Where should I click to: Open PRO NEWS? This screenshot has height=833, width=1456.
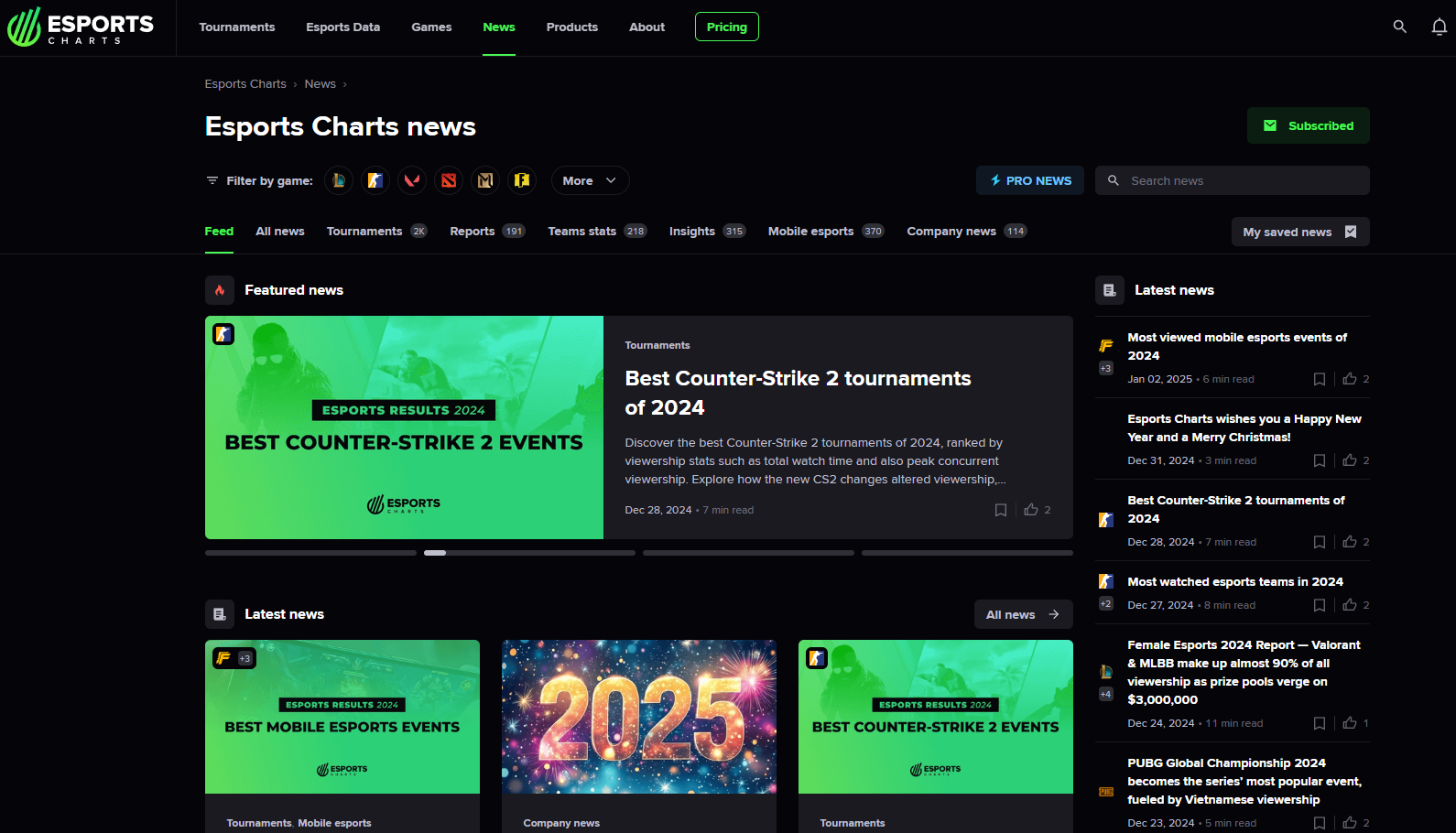(x=1029, y=180)
